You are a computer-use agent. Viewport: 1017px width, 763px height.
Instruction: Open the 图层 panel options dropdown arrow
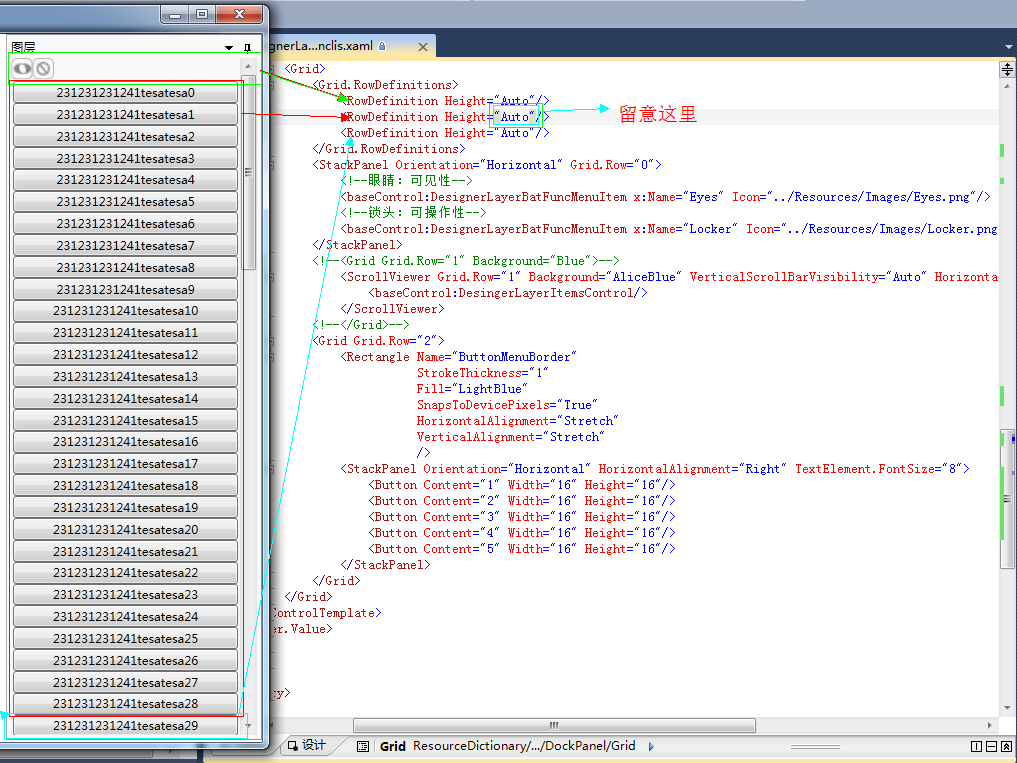pyautogui.click(x=228, y=47)
